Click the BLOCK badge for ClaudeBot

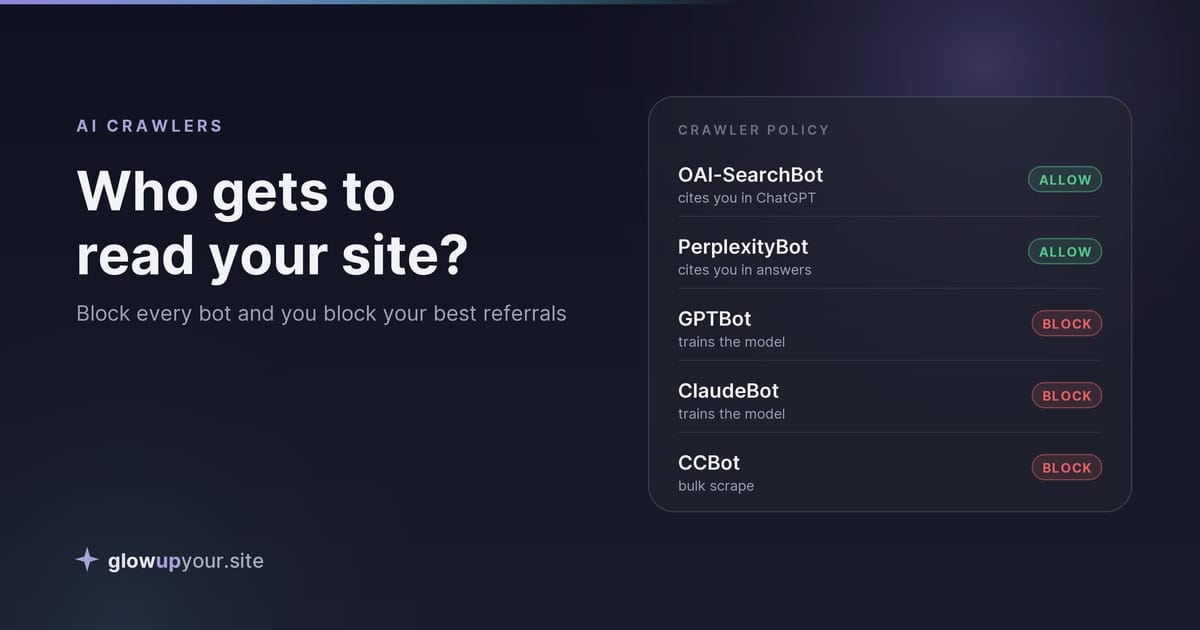pos(1067,396)
